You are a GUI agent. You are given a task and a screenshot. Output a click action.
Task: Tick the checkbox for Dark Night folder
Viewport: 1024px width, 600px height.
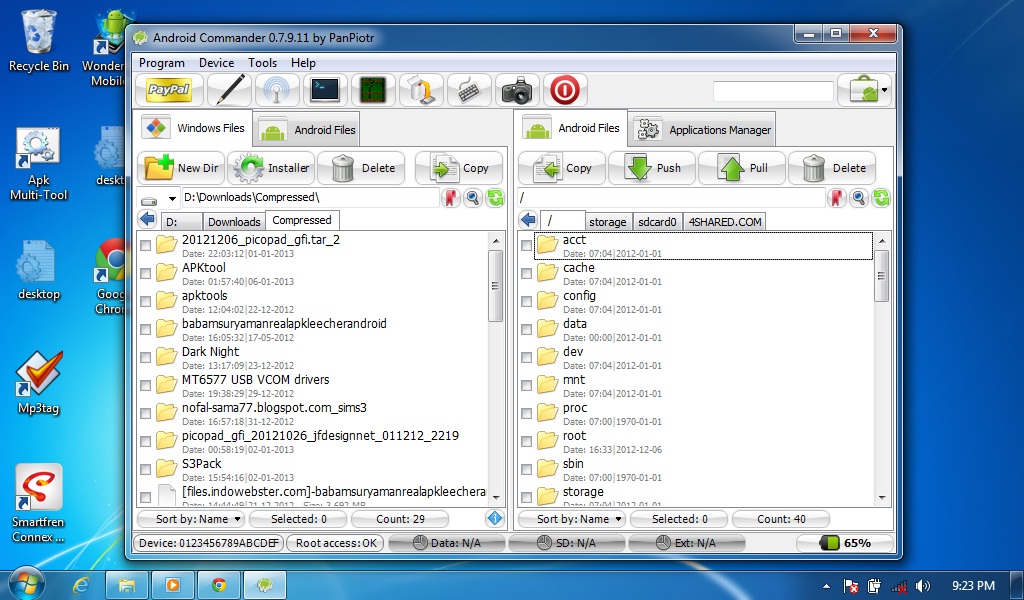point(146,357)
